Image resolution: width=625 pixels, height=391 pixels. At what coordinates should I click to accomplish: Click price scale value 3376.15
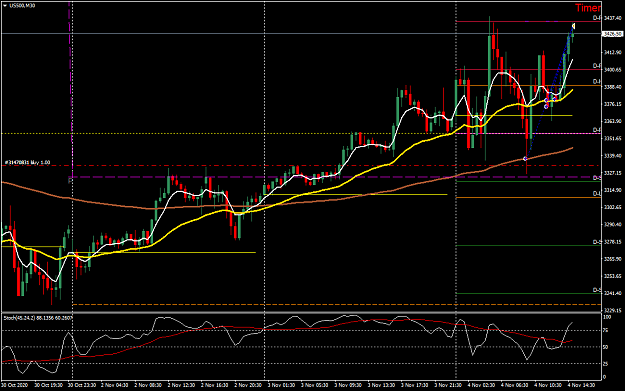613,104
